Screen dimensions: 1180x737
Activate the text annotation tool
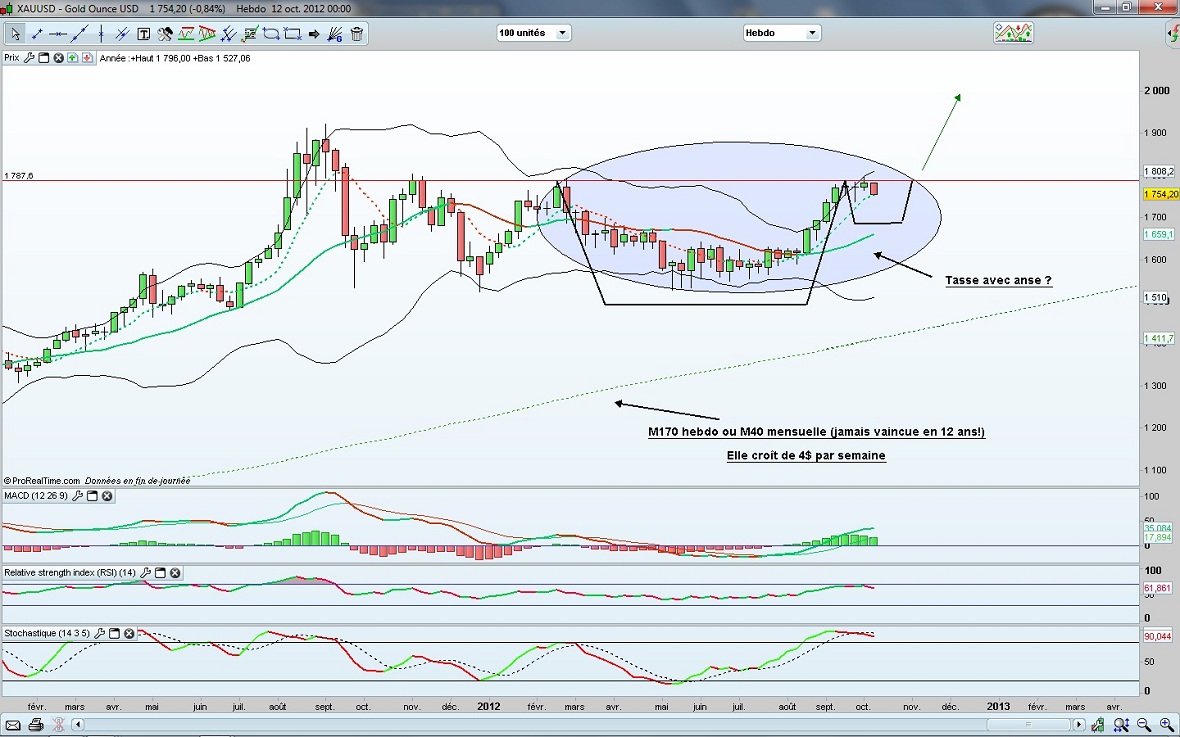143,34
